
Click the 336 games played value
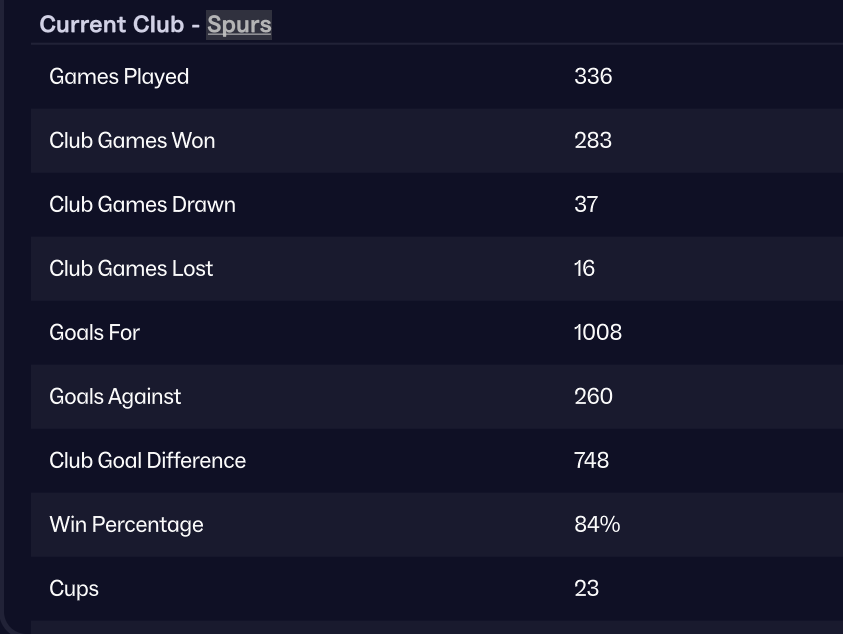coord(593,77)
